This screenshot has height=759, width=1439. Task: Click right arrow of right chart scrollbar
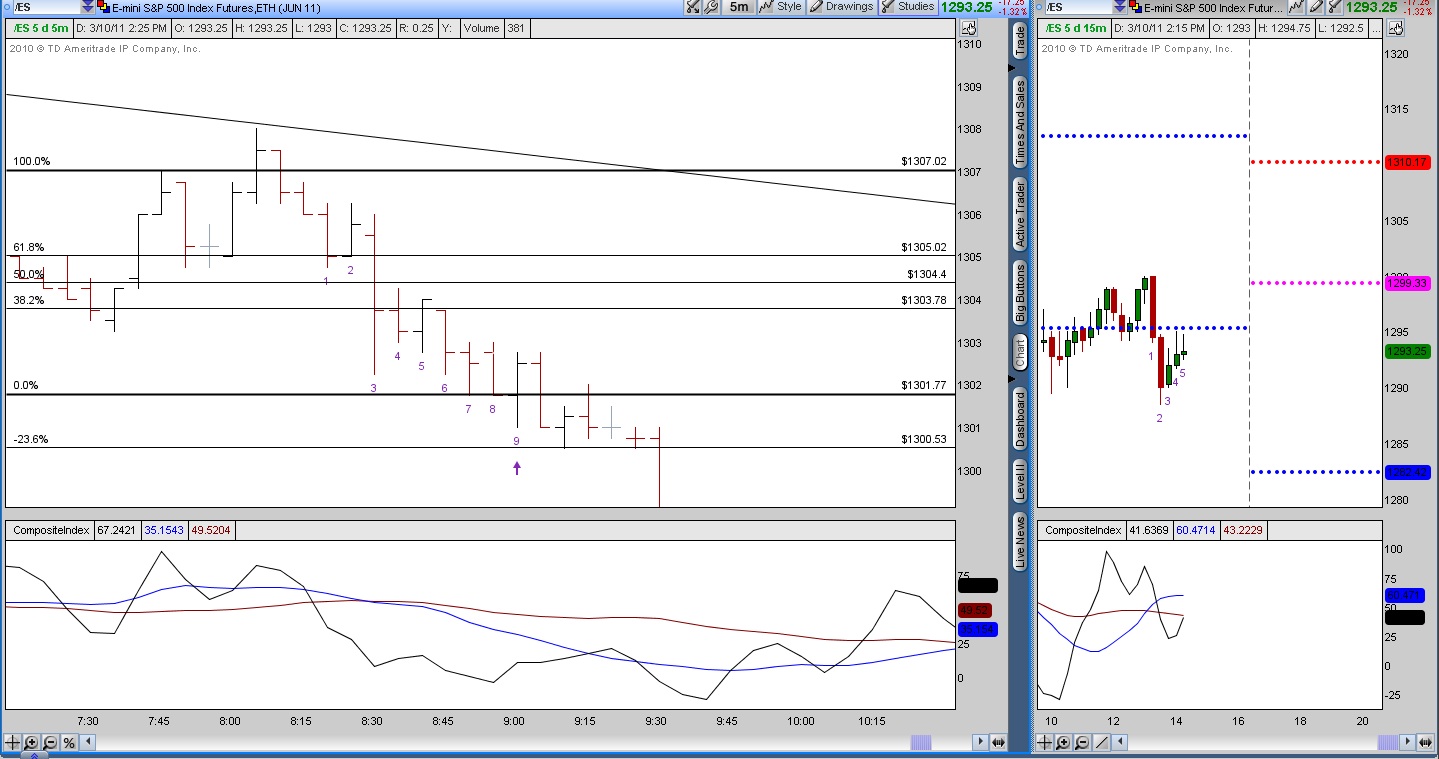pyautogui.click(x=1409, y=742)
